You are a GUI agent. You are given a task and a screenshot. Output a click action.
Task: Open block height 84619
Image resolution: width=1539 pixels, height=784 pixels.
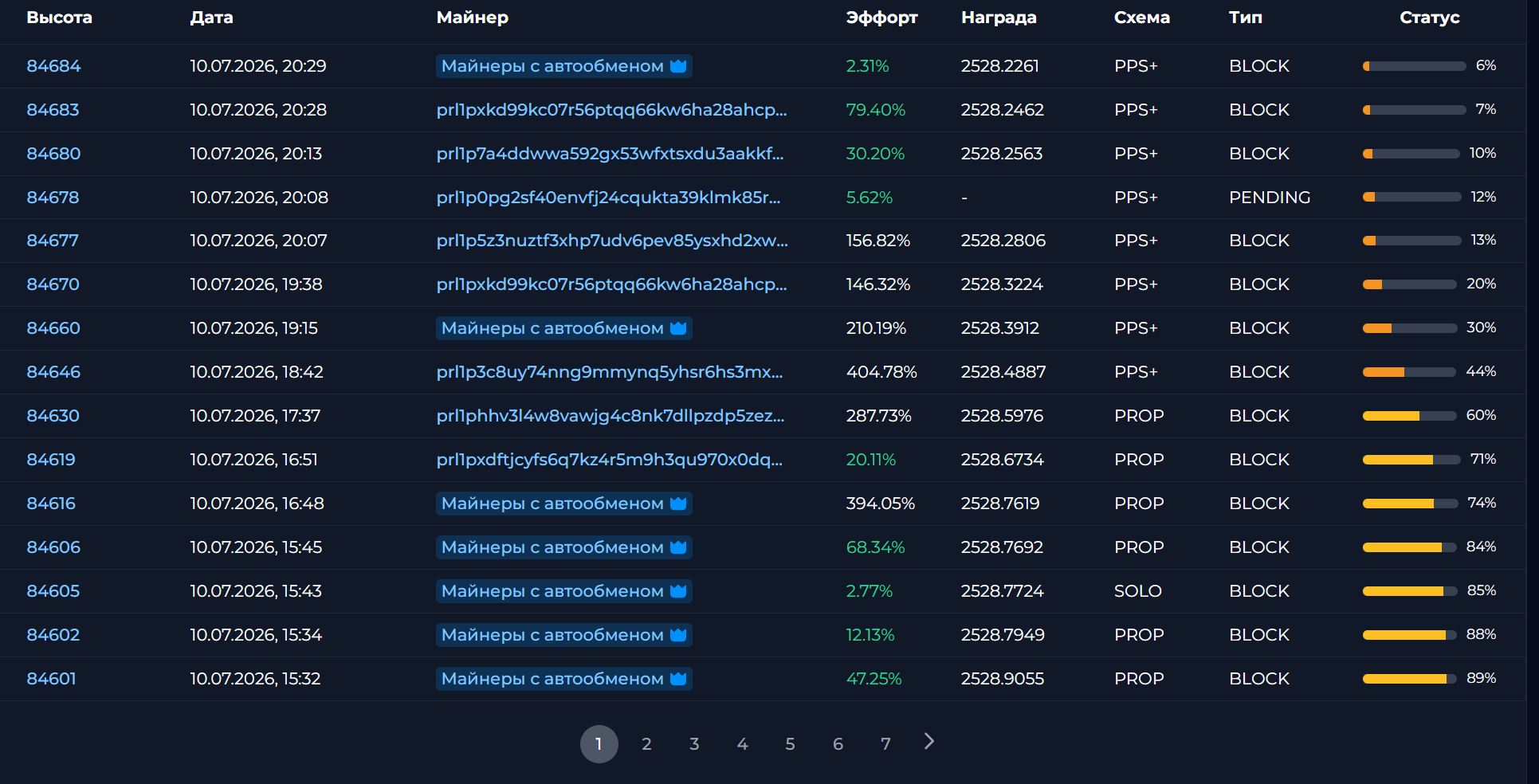(x=51, y=460)
